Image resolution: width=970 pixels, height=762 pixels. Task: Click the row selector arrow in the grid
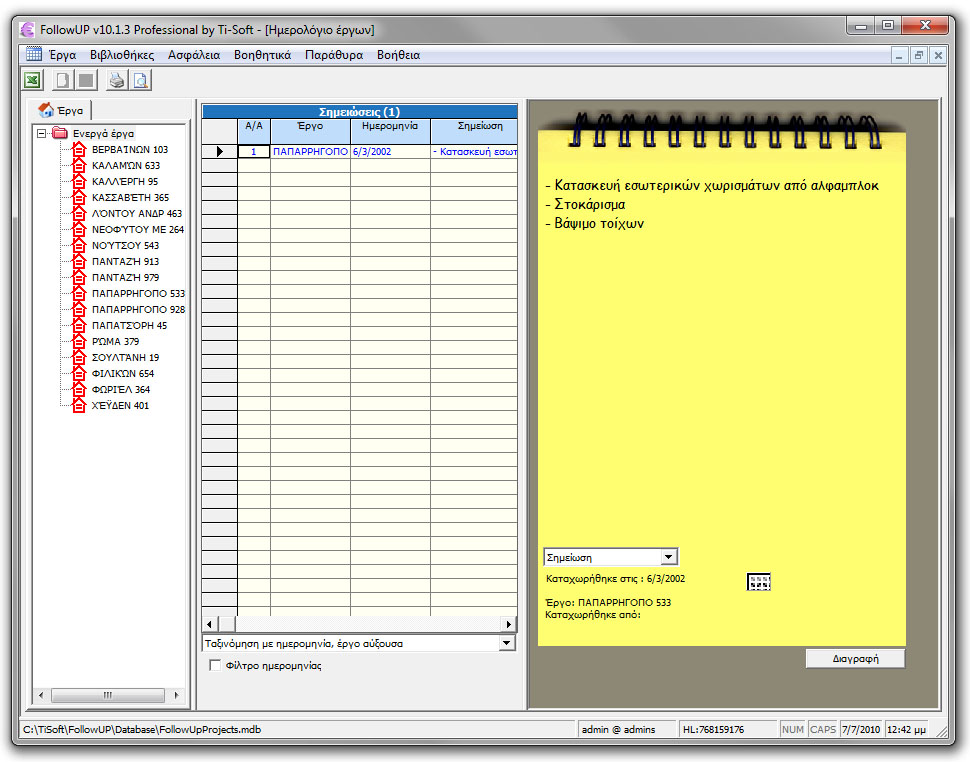(219, 151)
